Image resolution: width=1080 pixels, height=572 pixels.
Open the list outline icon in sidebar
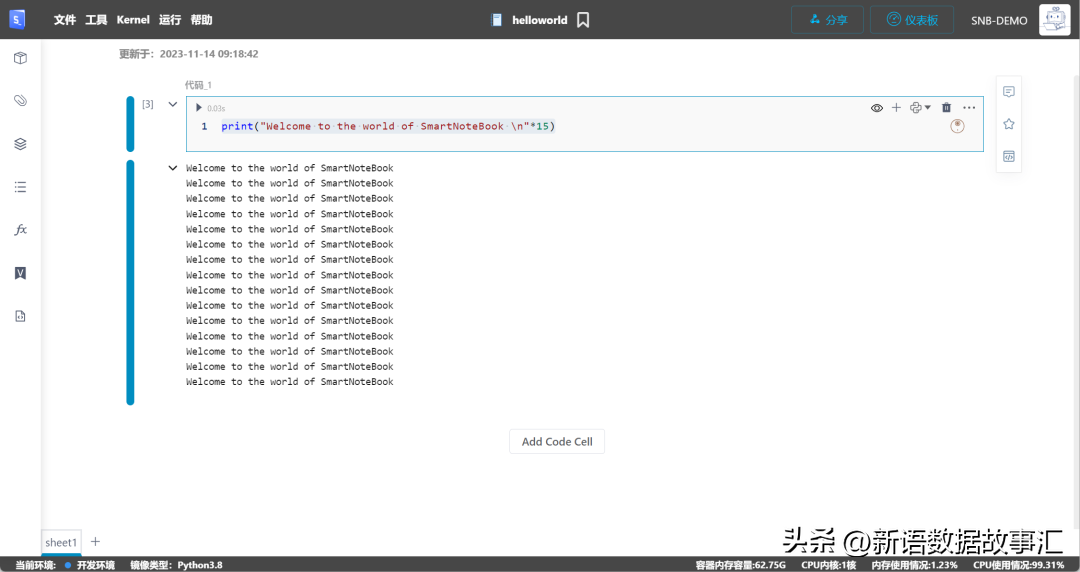tap(20, 187)
